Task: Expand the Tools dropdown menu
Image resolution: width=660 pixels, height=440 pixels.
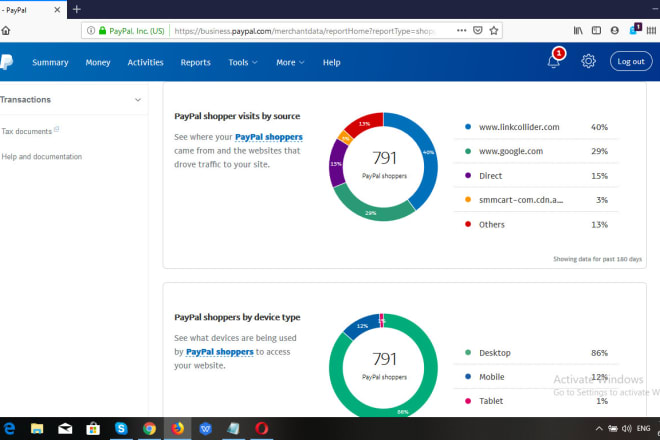Action: click(243, 62)
